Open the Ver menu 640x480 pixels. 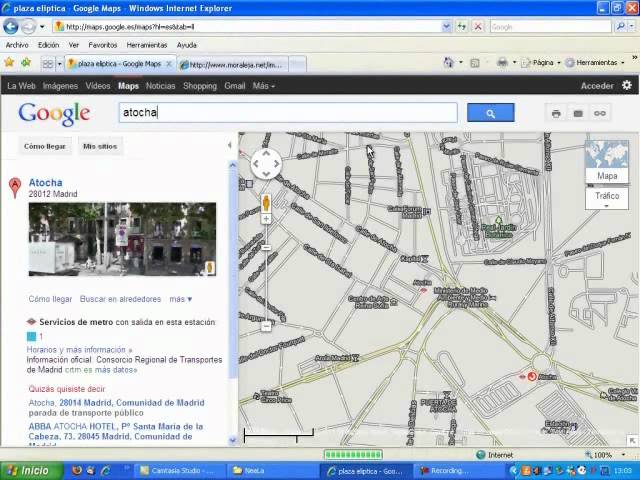point(73,45)
